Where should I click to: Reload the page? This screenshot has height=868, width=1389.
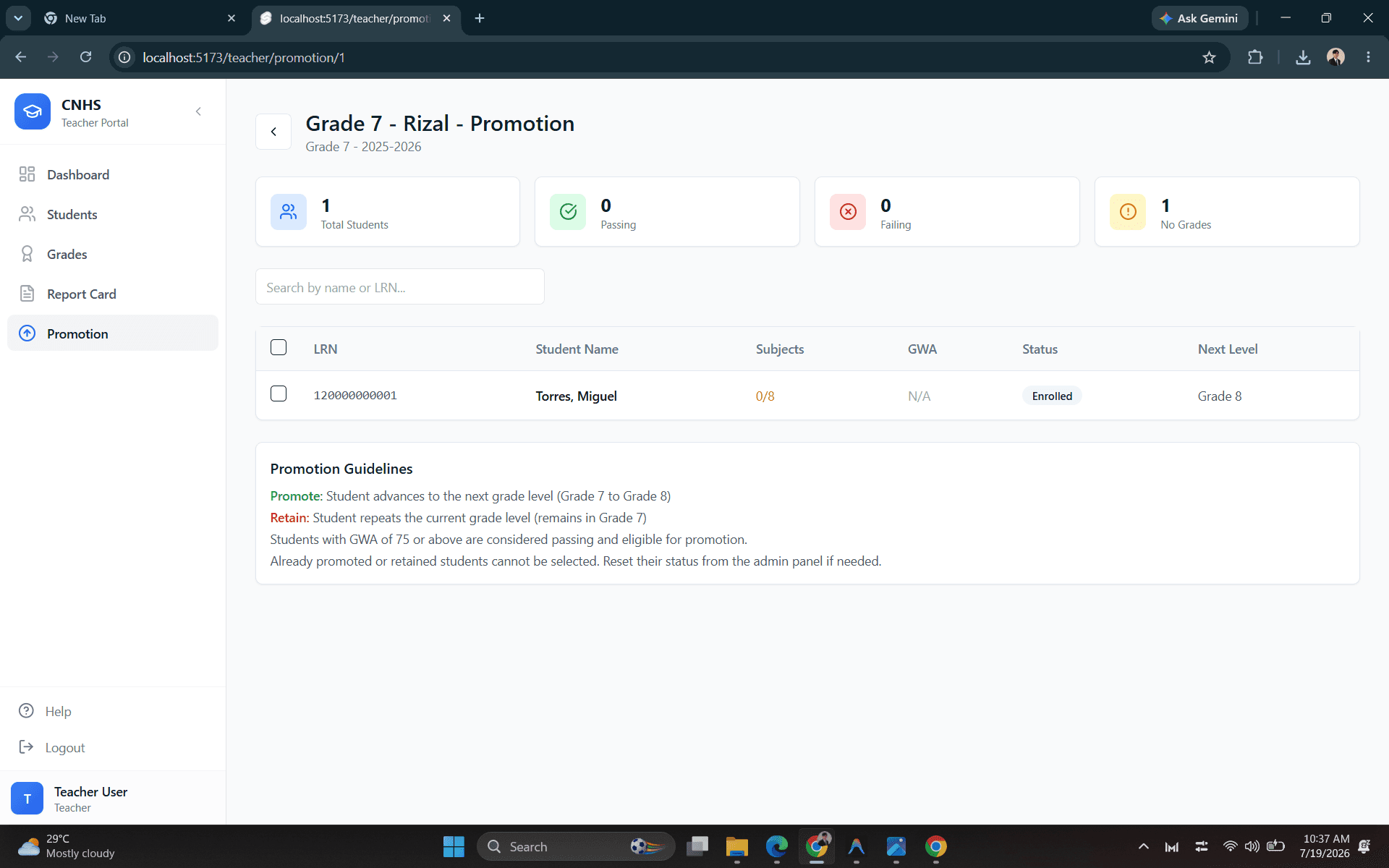click(x=85, y=57)
